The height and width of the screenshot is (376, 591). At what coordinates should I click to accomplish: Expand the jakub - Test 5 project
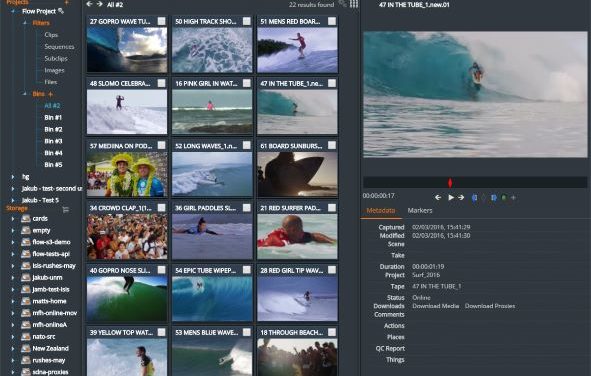[x=13, y=200]
